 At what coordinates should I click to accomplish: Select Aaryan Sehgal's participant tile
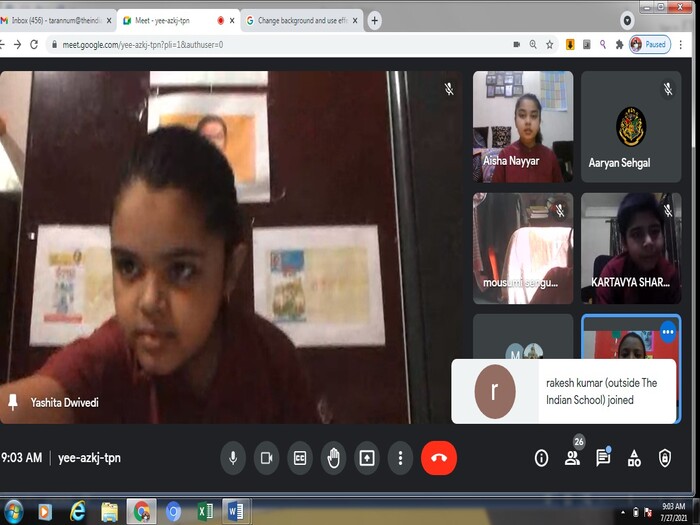point(631,127)
